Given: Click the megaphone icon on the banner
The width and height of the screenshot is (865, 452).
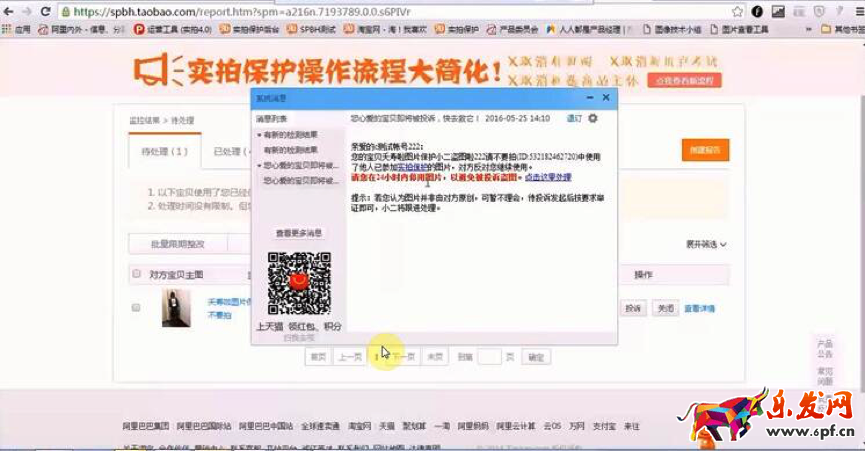Looking at the screenshot, I should click(157, 70).
